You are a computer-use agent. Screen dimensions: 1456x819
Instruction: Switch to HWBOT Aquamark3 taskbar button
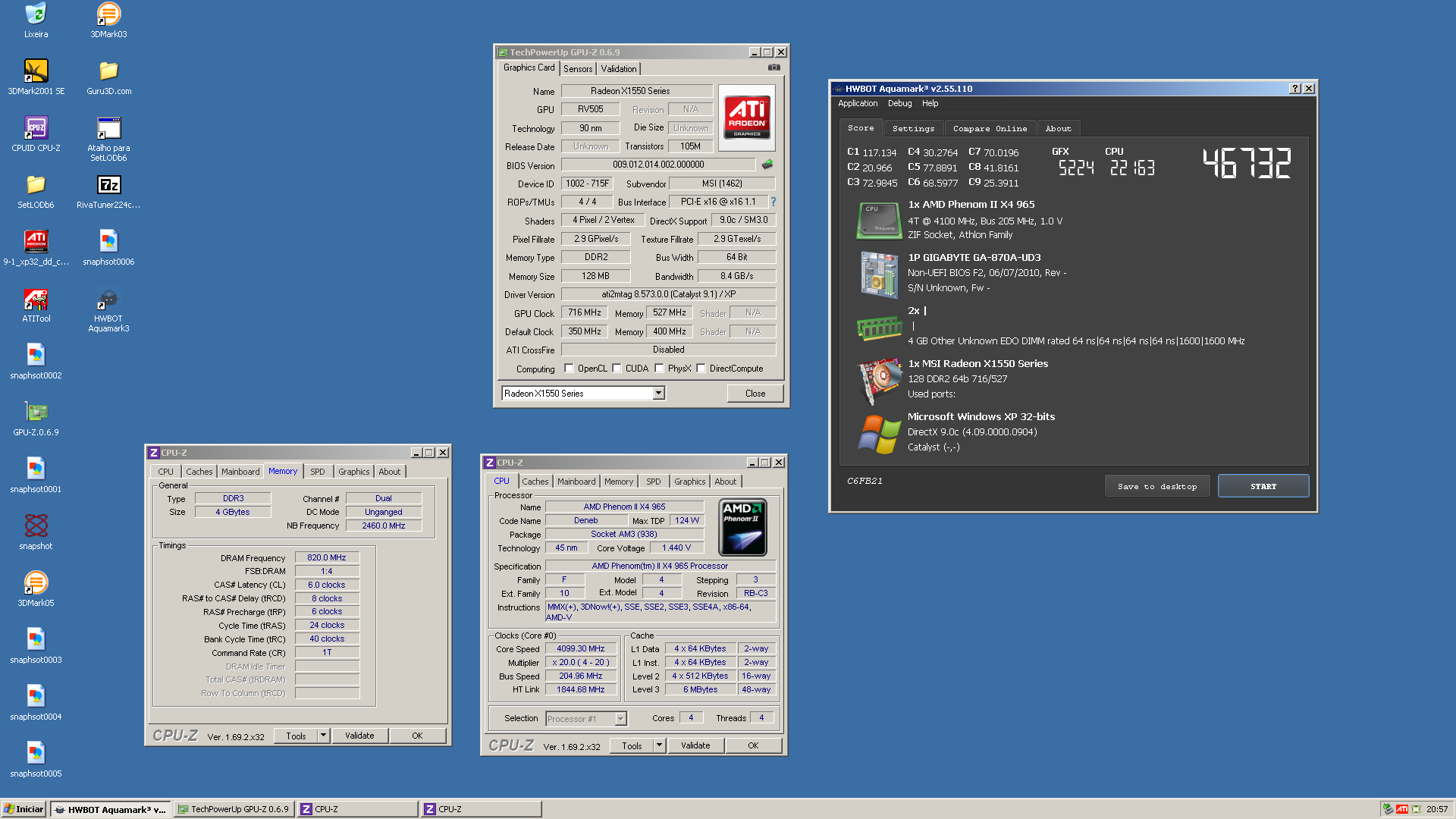tap(111, 809)
